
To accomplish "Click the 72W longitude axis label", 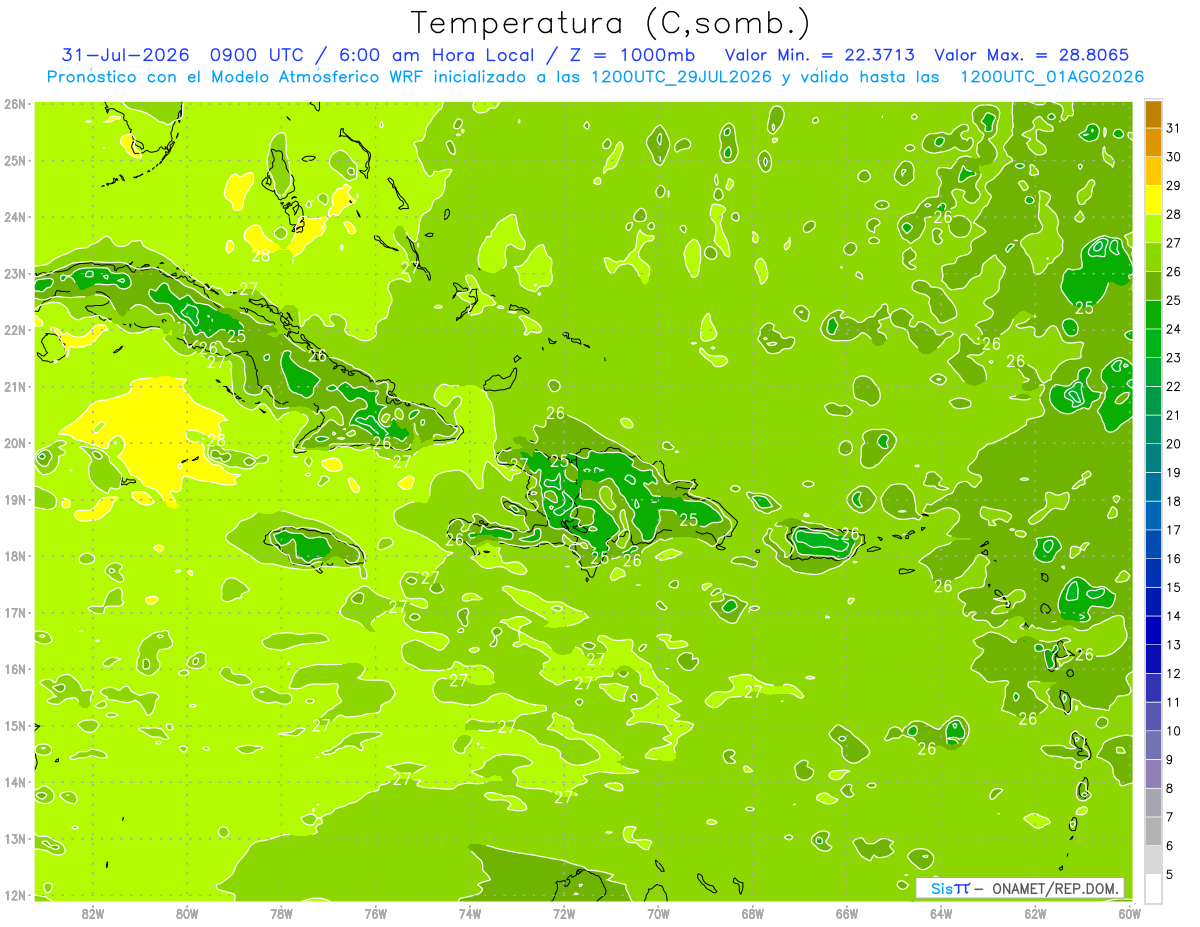I will coord(564,912).
